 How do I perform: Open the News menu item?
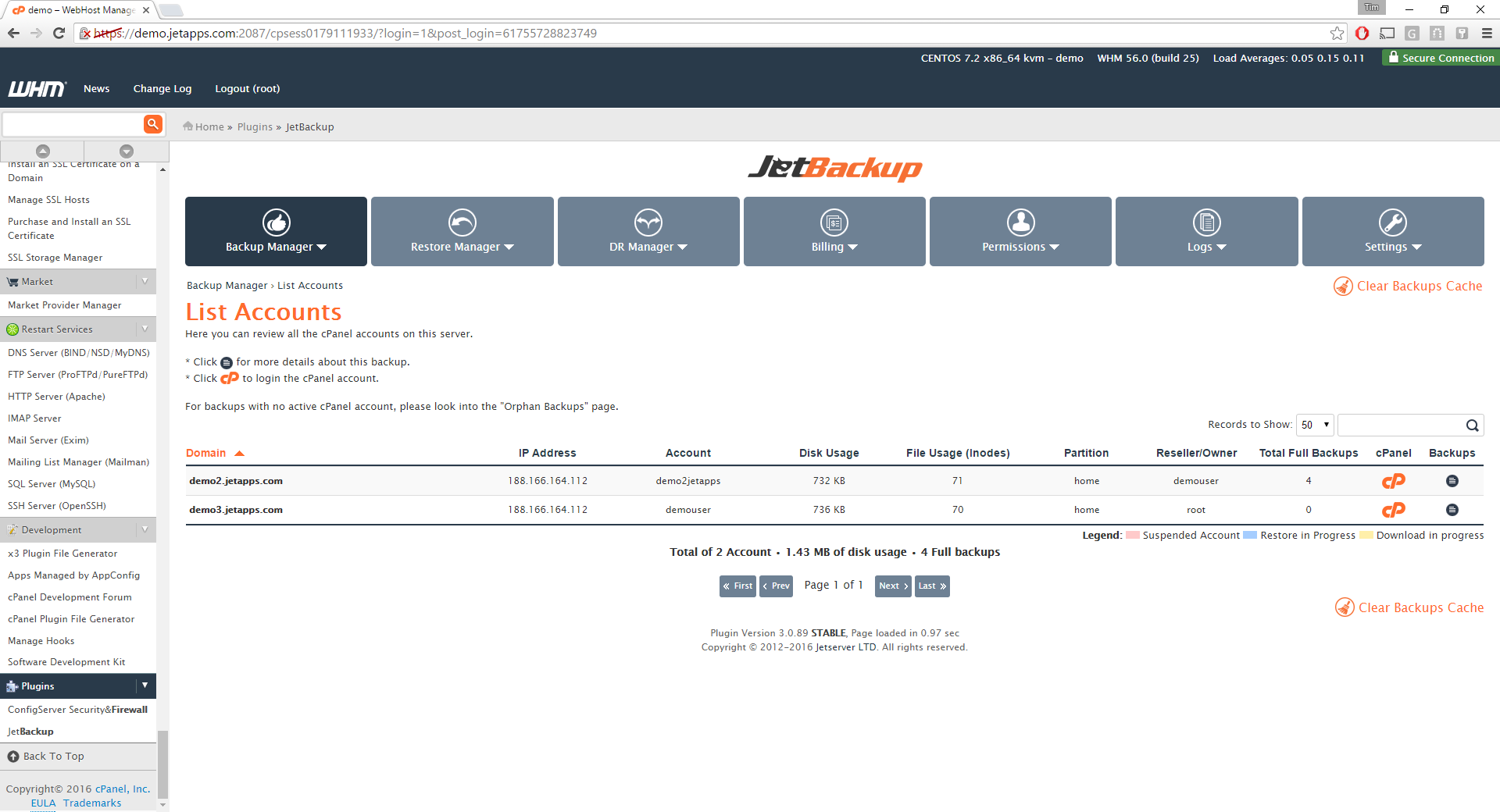97,88
